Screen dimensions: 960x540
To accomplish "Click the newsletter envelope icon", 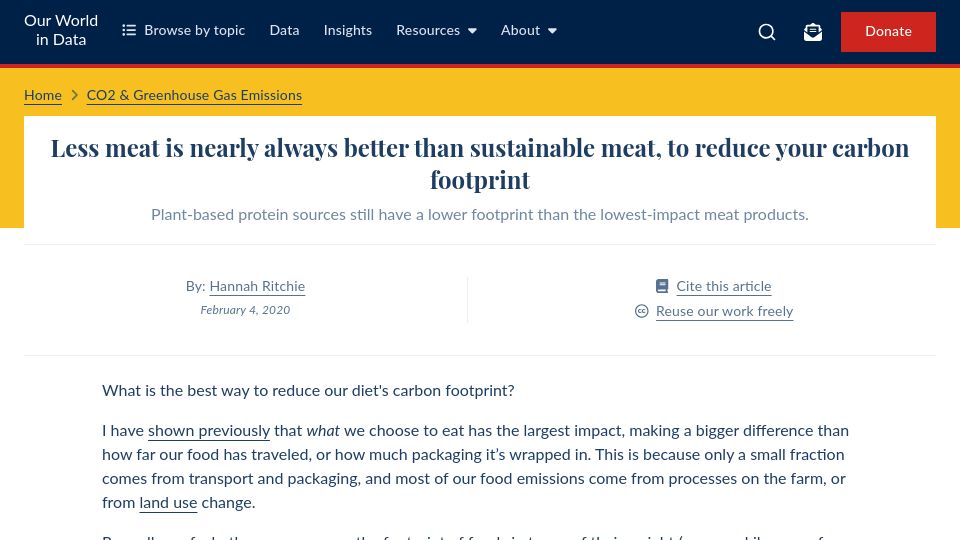I will coord(812,32).
